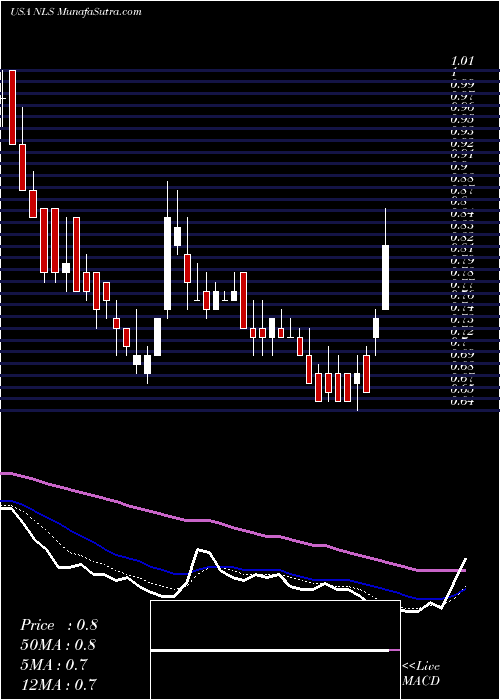This screenshot has width=500, height=700.
Task: Click the '12MA : 0.7' readout
Action: pyautogui.click(x=58, y=684)
